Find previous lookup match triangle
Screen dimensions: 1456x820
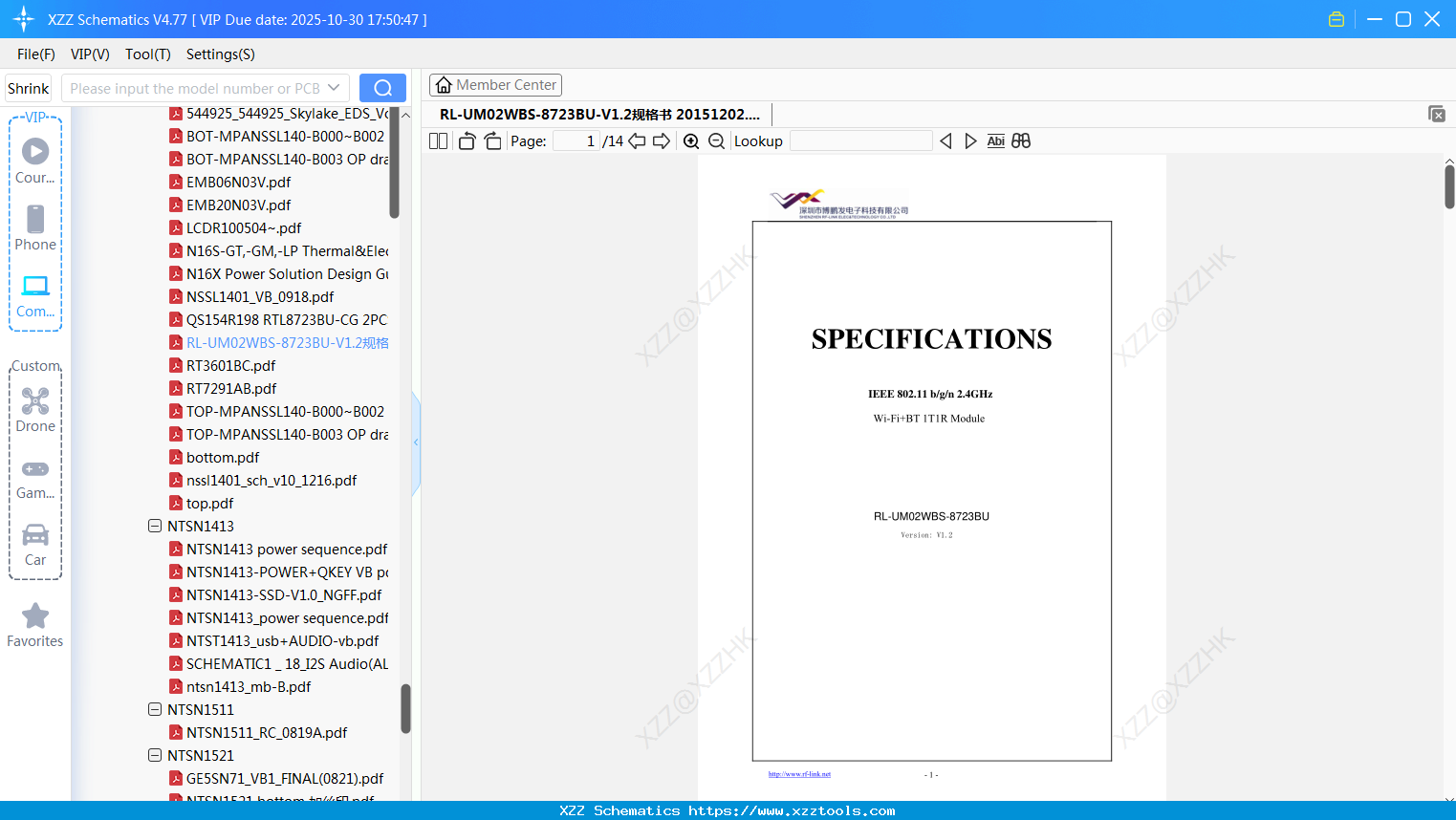945,141
